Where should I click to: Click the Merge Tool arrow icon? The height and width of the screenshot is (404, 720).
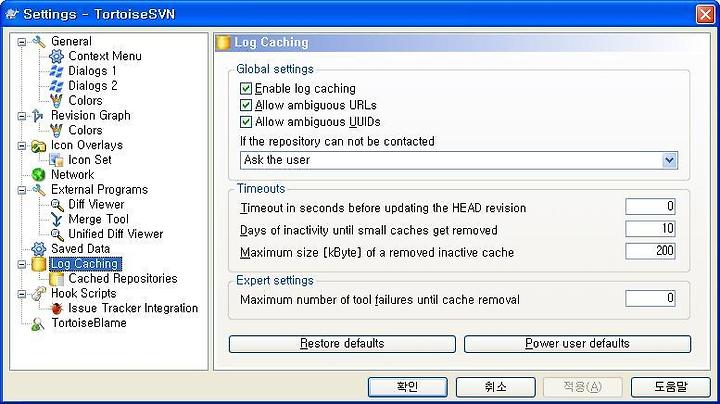click(x=56, y=219)
